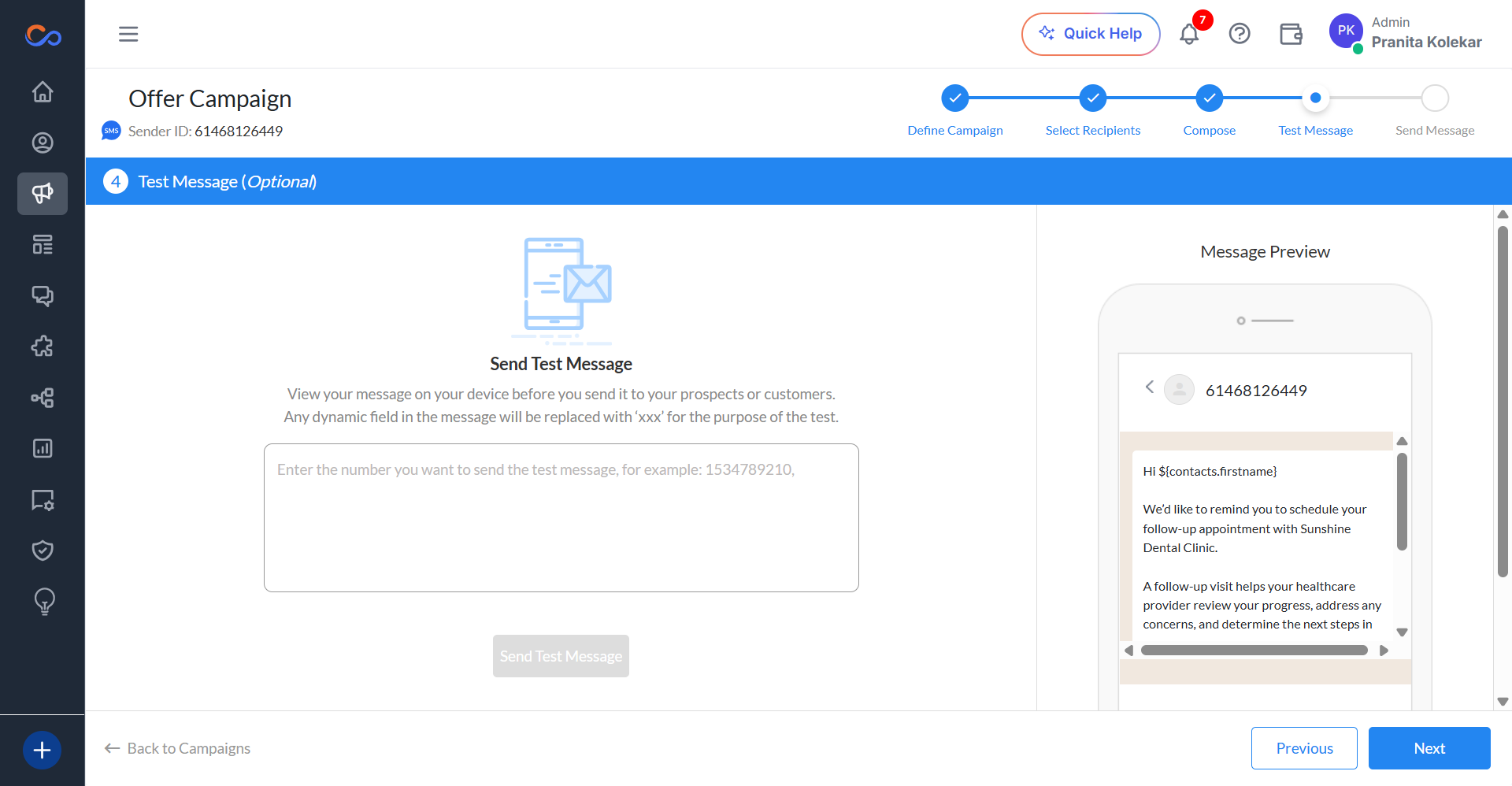Click the help question mark icon
1512x786 pixels.
click(1240, 34)
